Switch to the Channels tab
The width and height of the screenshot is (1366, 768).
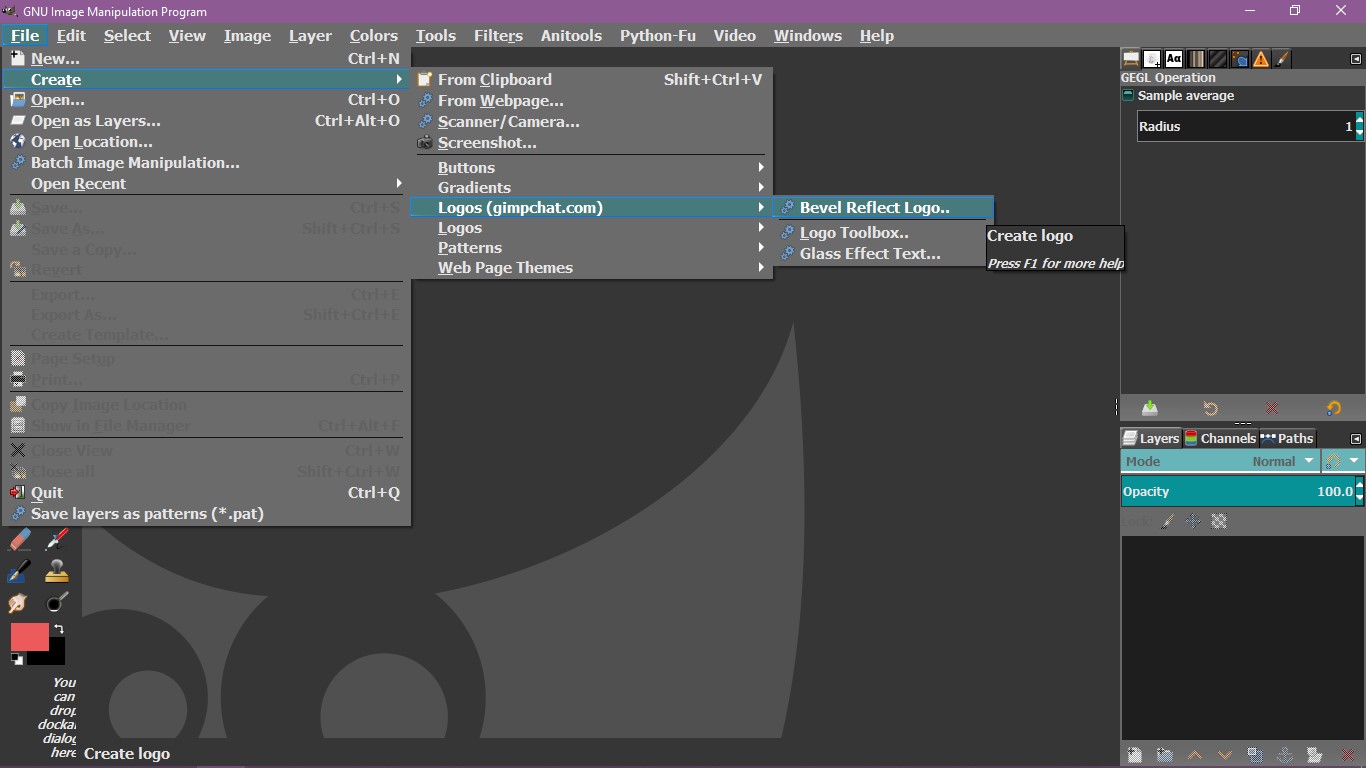(1220, 438)
